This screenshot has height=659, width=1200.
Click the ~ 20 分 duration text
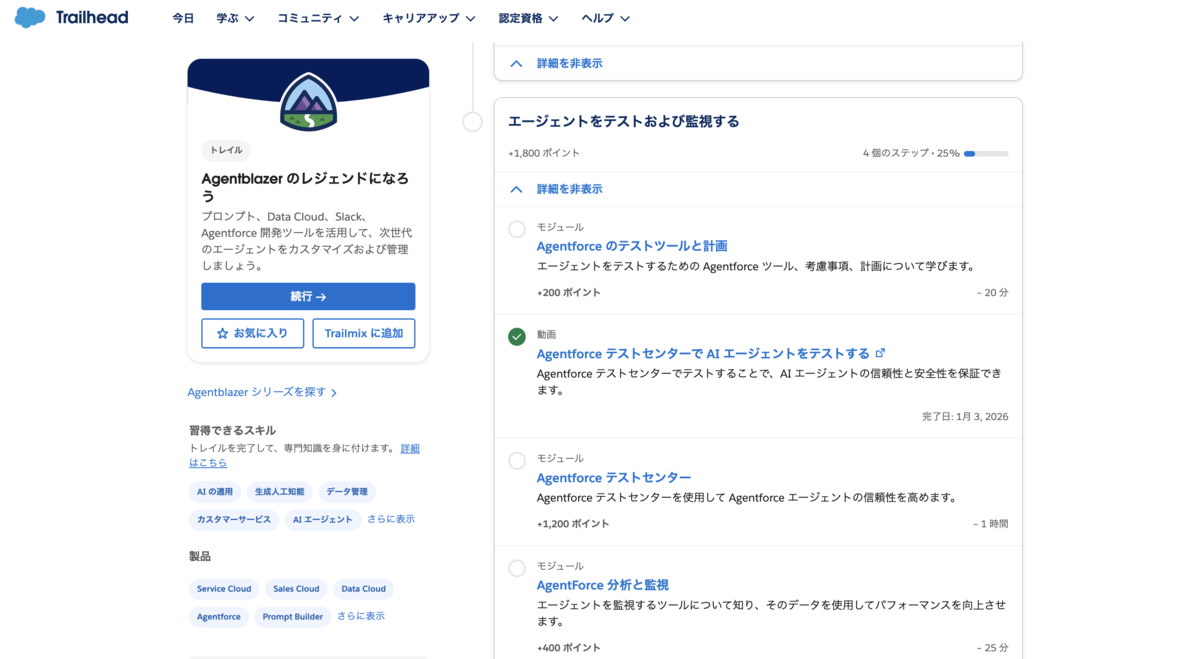pyautogui.click(x=993, y=292)
